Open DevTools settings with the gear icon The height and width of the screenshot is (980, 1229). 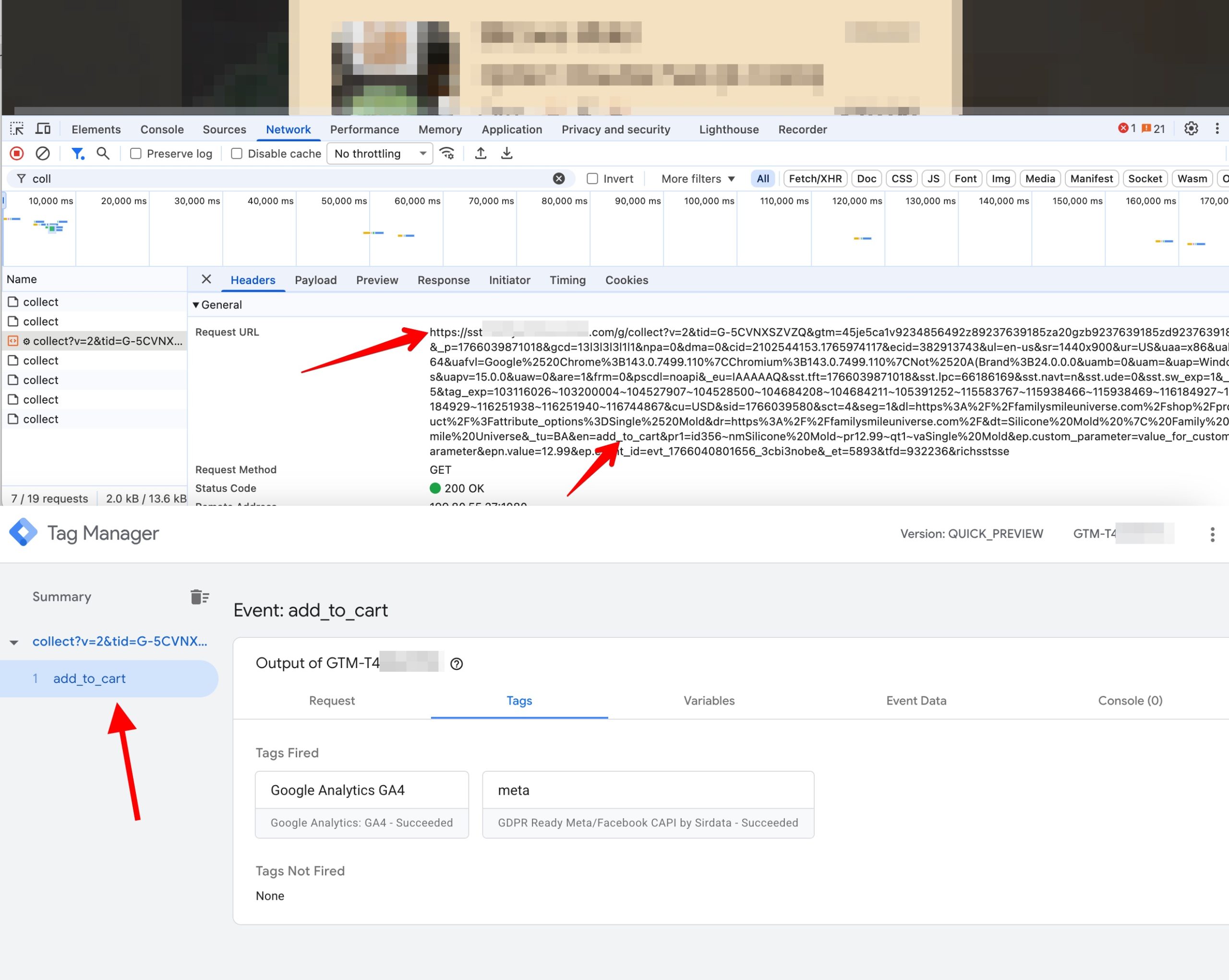tap(1192, 129)
